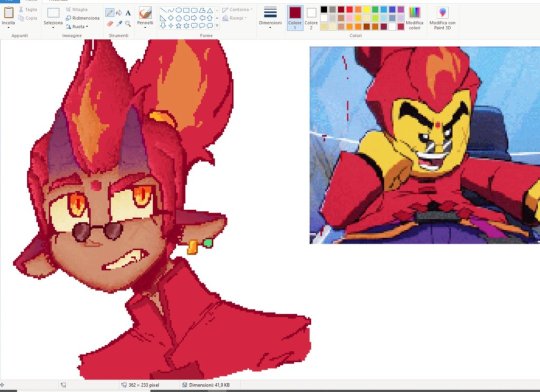
Task: Choose the Right arrow shape
Action: [x=194, y=18]
